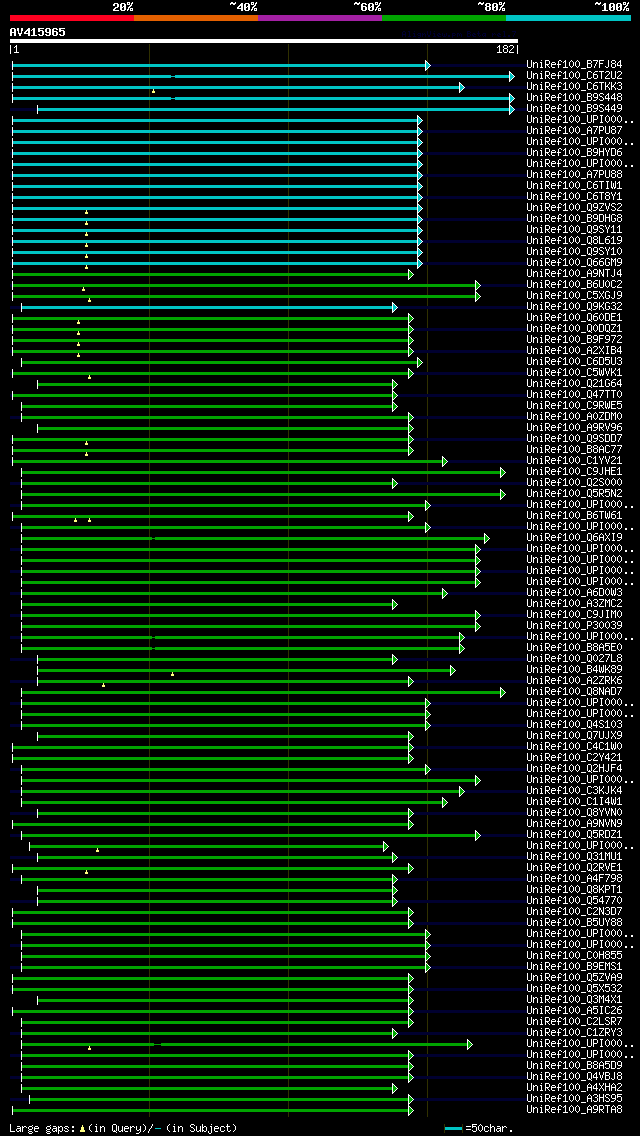Image resolution: width=640 pixels, height=1136 pixels.
Task: Select hit label UniRef100_A9RV96
Action: tap(574, 427)
